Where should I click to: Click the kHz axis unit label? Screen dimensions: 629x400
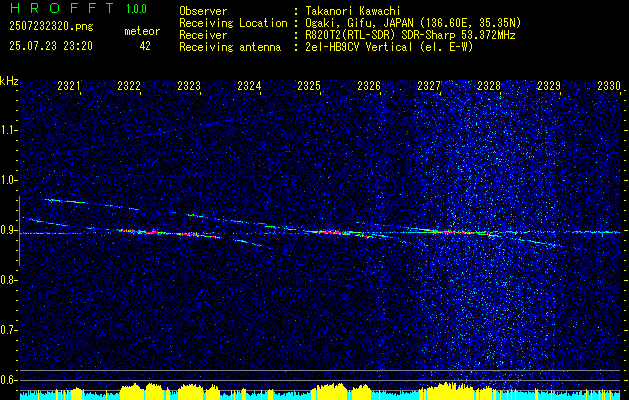pos(9,81)
